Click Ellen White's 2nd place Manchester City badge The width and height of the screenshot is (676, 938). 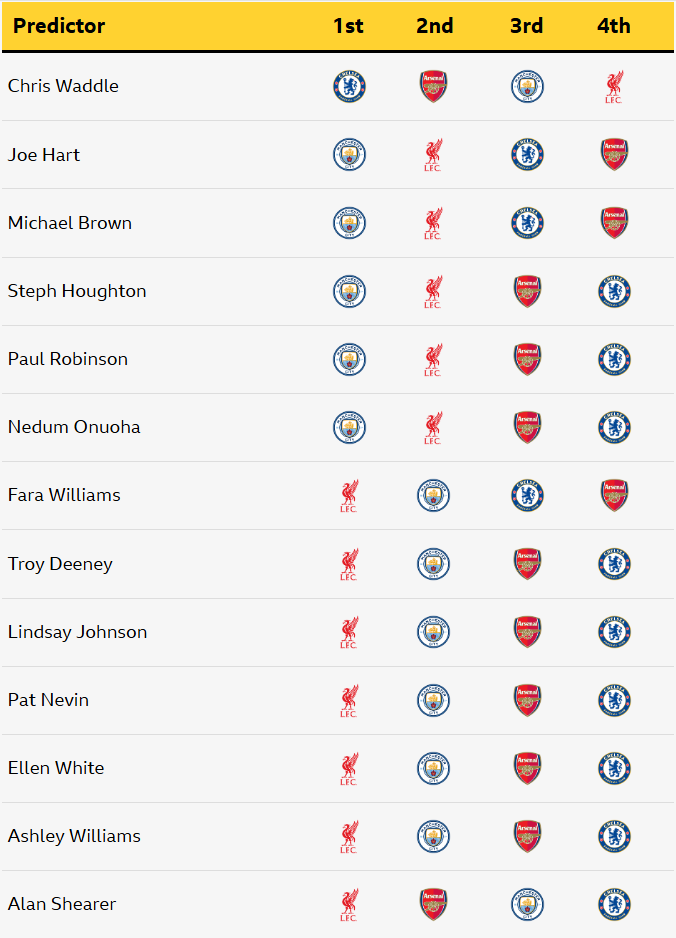pos(433,768)
